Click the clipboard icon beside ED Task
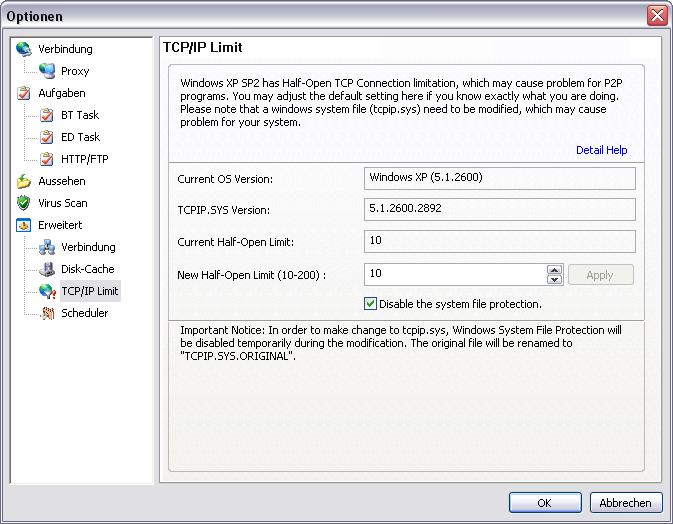This screenshot has height=524, width=673. tap(46, 137)
